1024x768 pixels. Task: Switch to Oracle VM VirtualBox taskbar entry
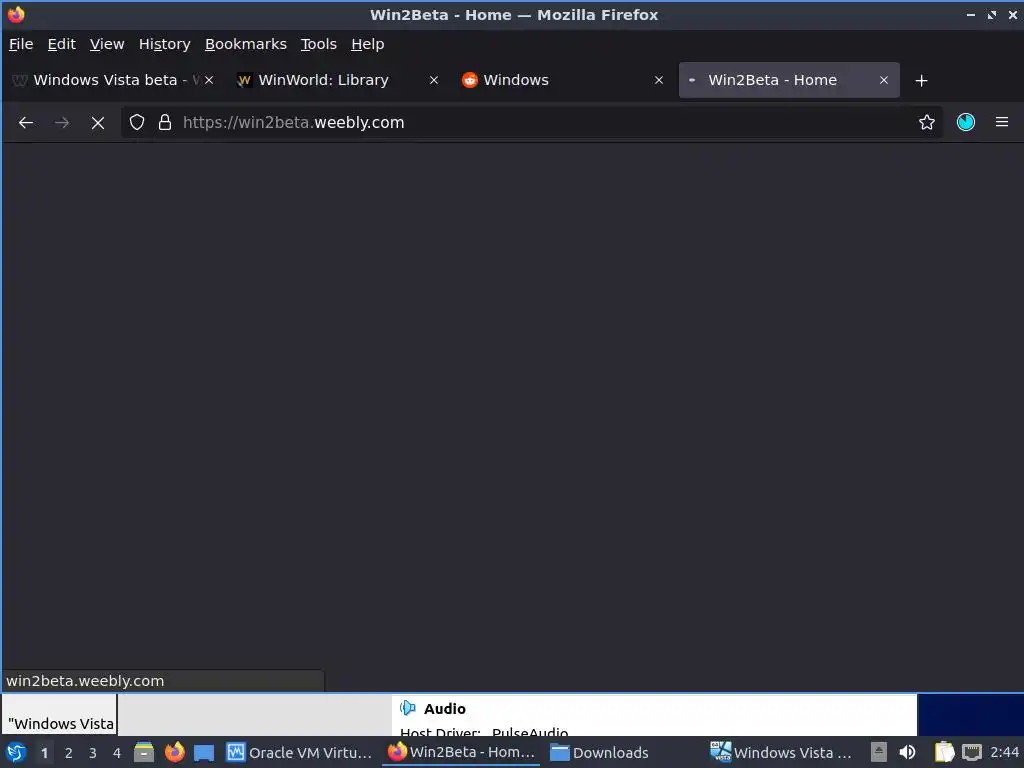click(x=299, y=752)
